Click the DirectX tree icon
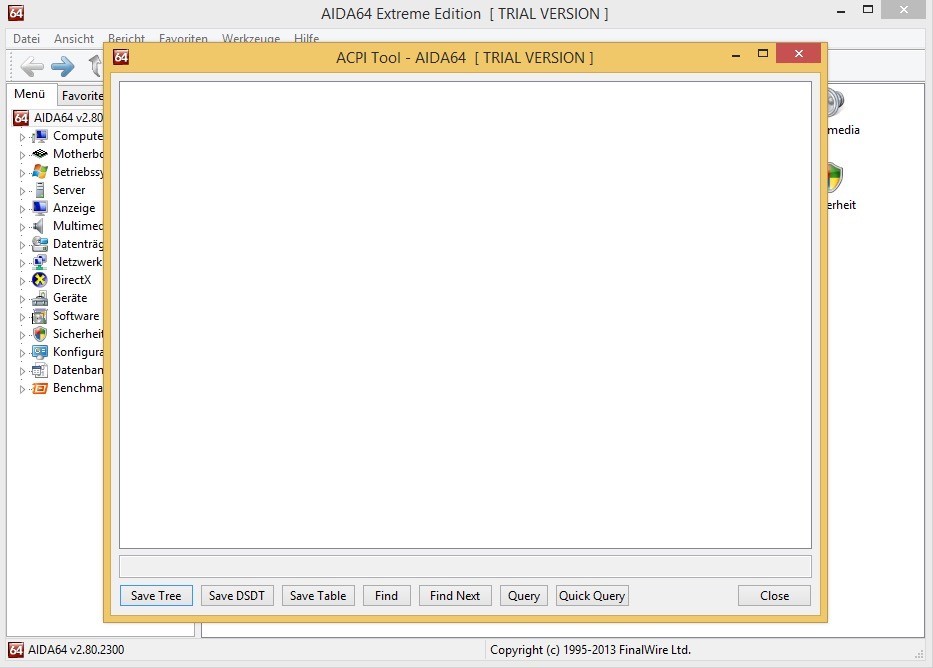Viewport: 933px width, 668px height. (x=40, y=280)
